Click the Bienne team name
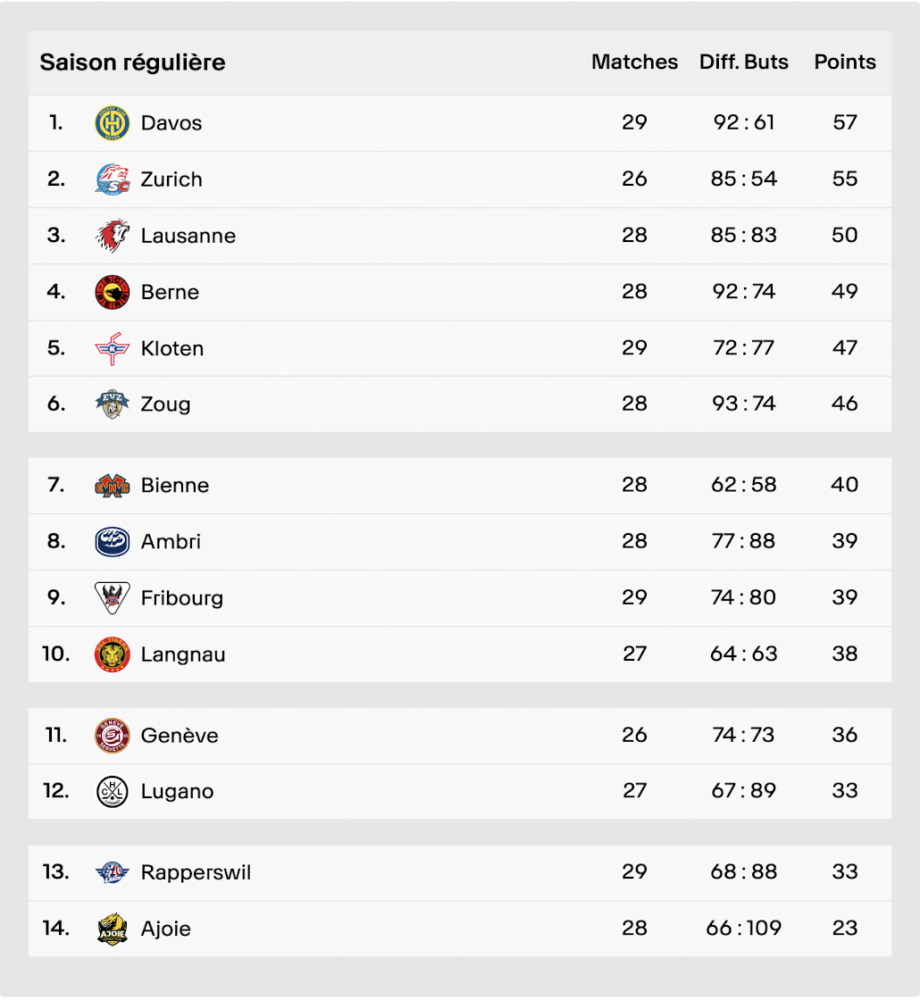 (175, 485)
